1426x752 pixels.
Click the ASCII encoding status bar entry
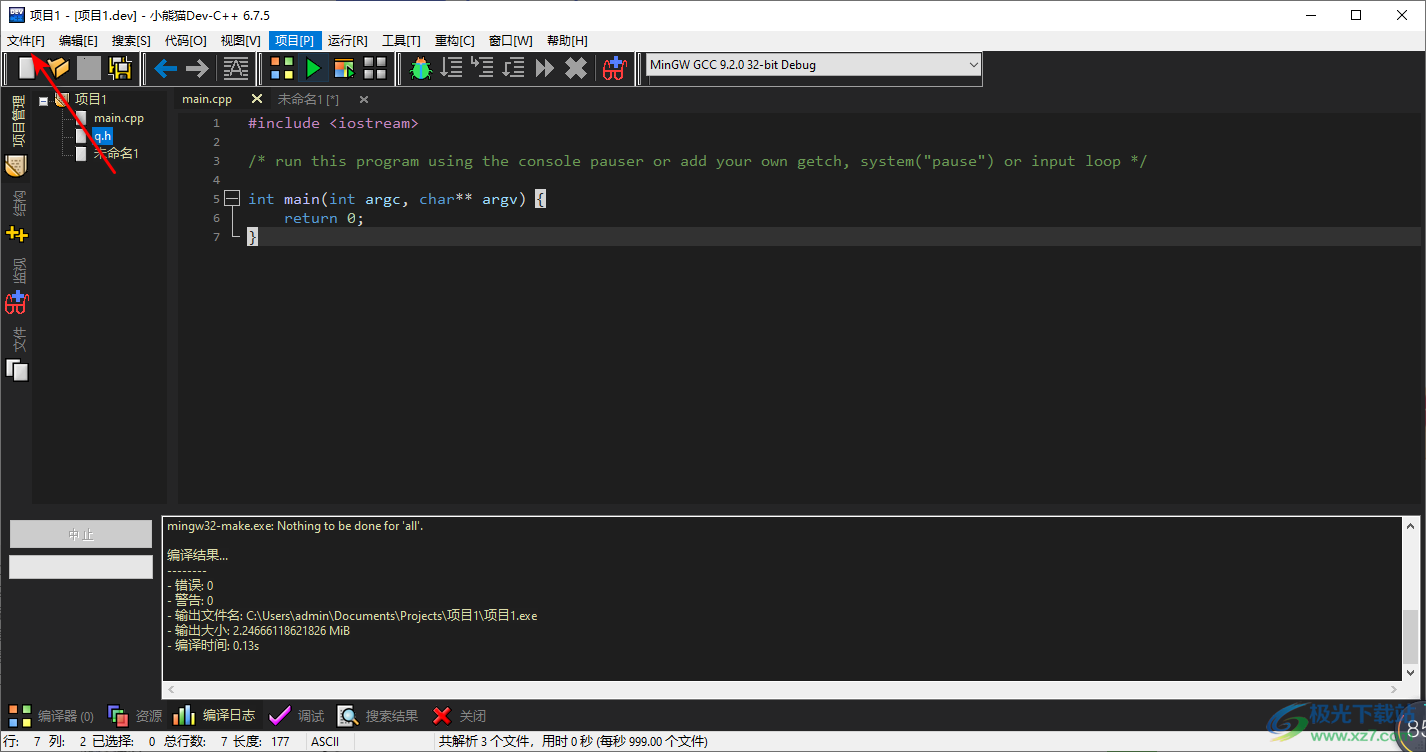325,742
